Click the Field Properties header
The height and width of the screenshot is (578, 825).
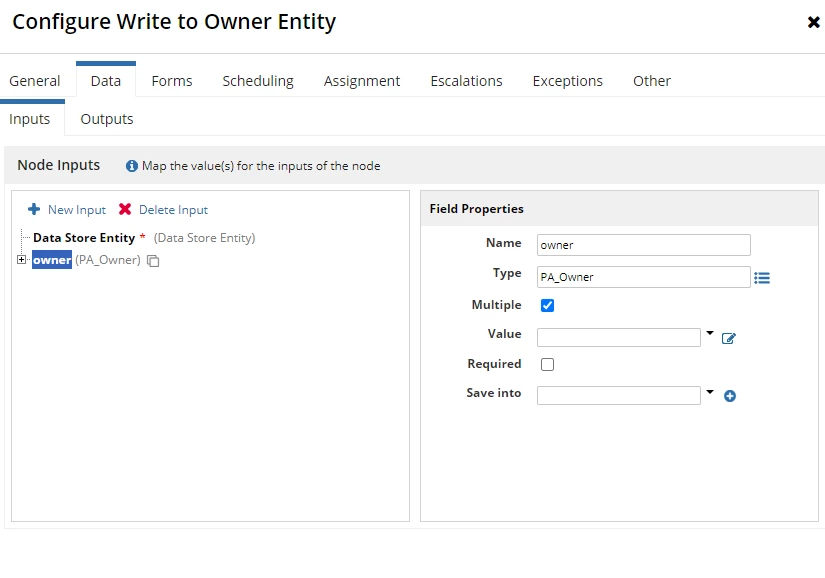pyautogui.click(x=476, y=209)
